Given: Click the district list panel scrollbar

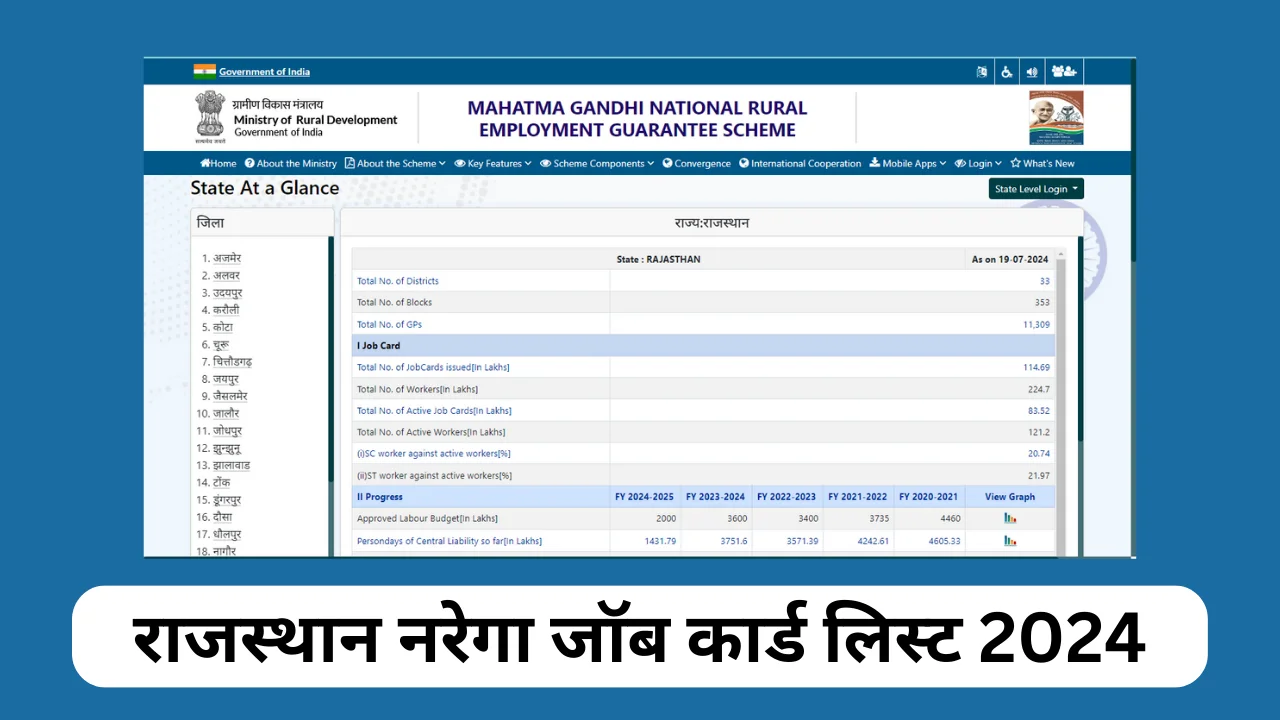Looking at the screenshot, I should pos(331,395).
